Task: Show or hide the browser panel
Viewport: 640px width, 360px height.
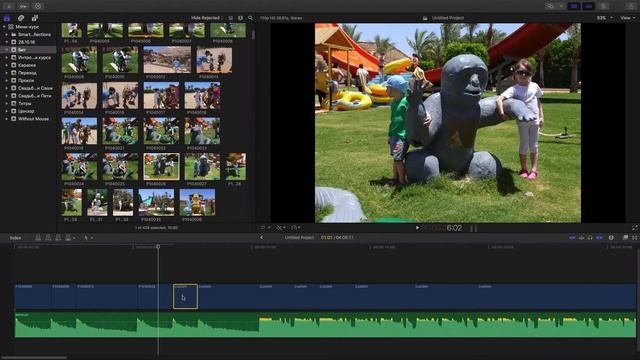Action: (574, 6)
